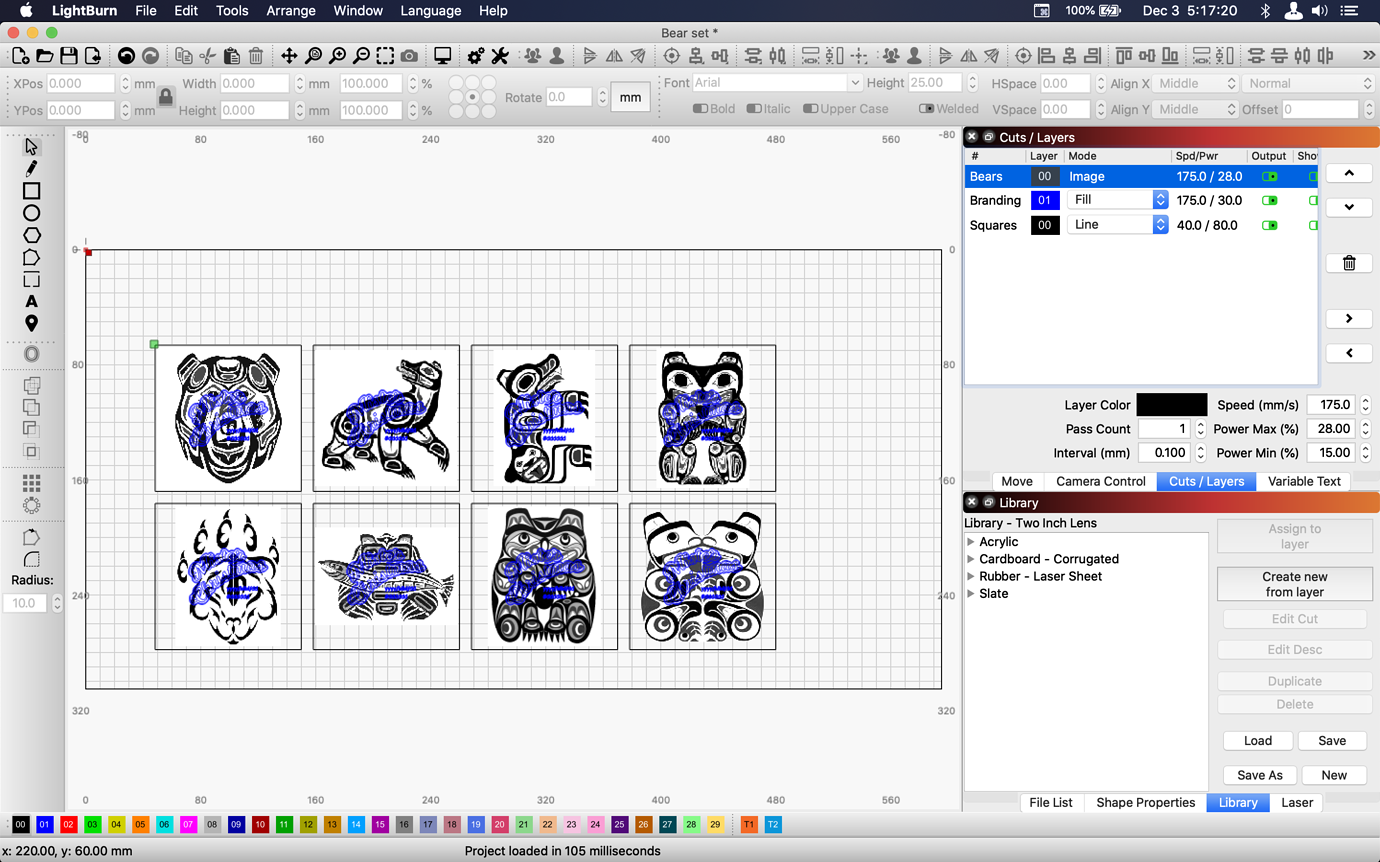Switch to the Variable Text tab
1380x862 pixels.
1304,481
